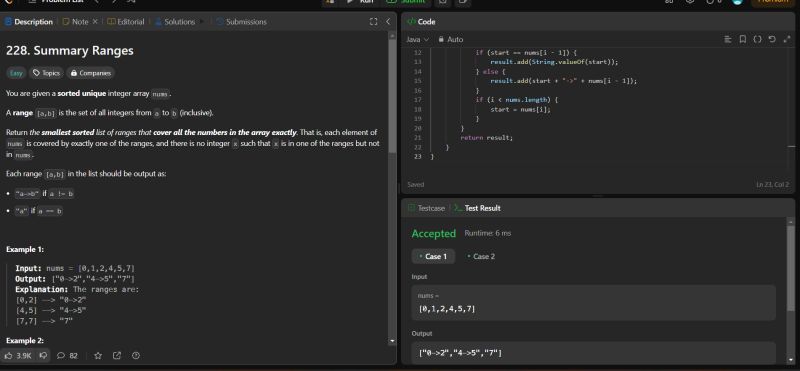Select the Code panel tab

point(421,22)
